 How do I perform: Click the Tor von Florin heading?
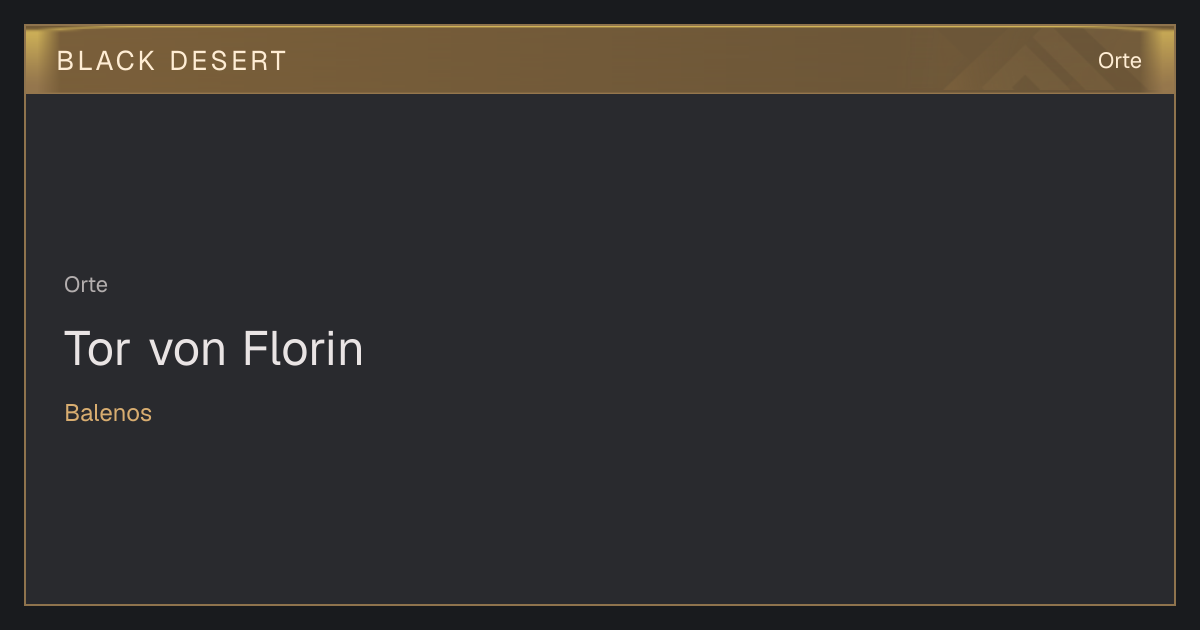pyautogui.click(x=214, y=349)
